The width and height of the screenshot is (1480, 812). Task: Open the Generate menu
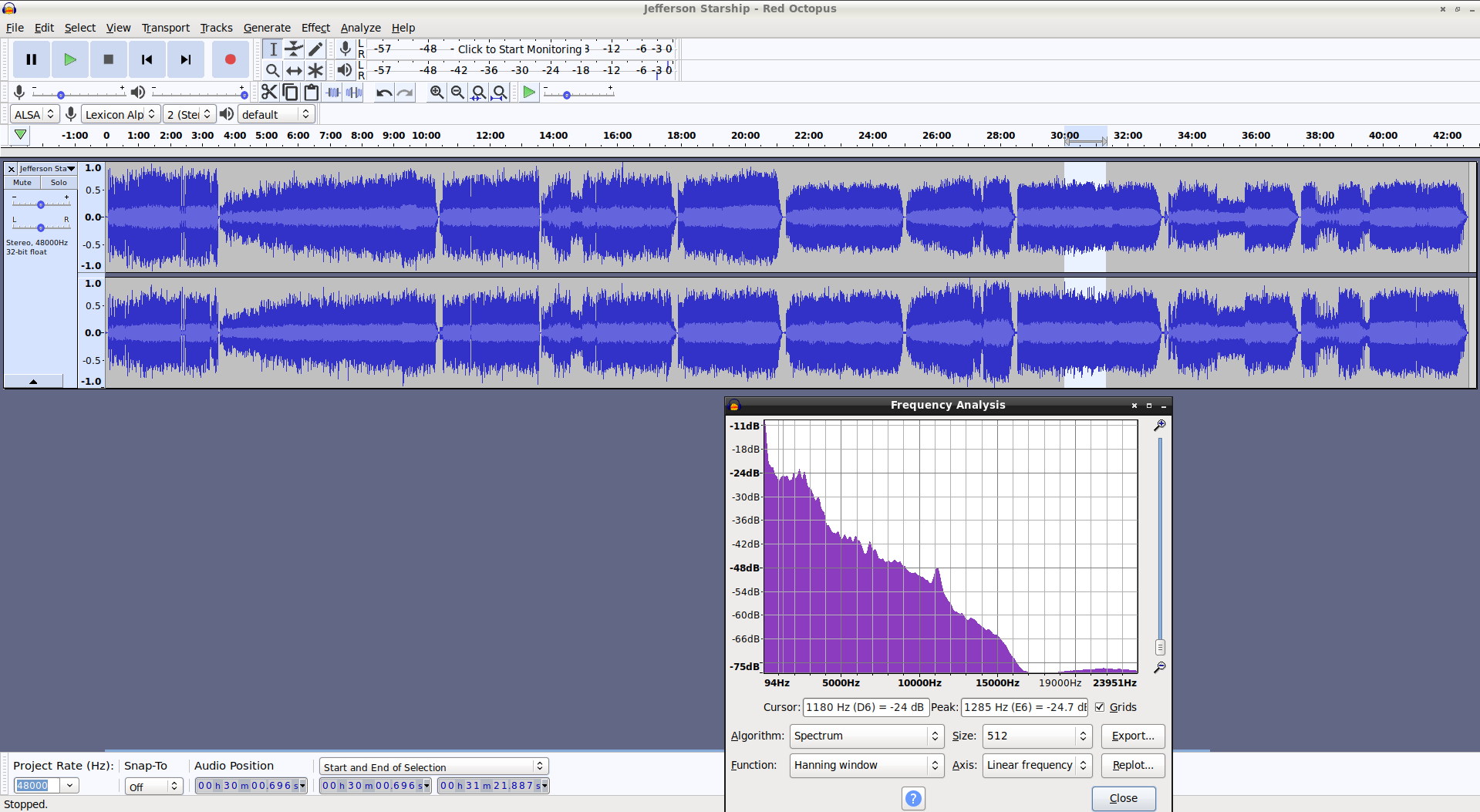click(x=267, y=28)
